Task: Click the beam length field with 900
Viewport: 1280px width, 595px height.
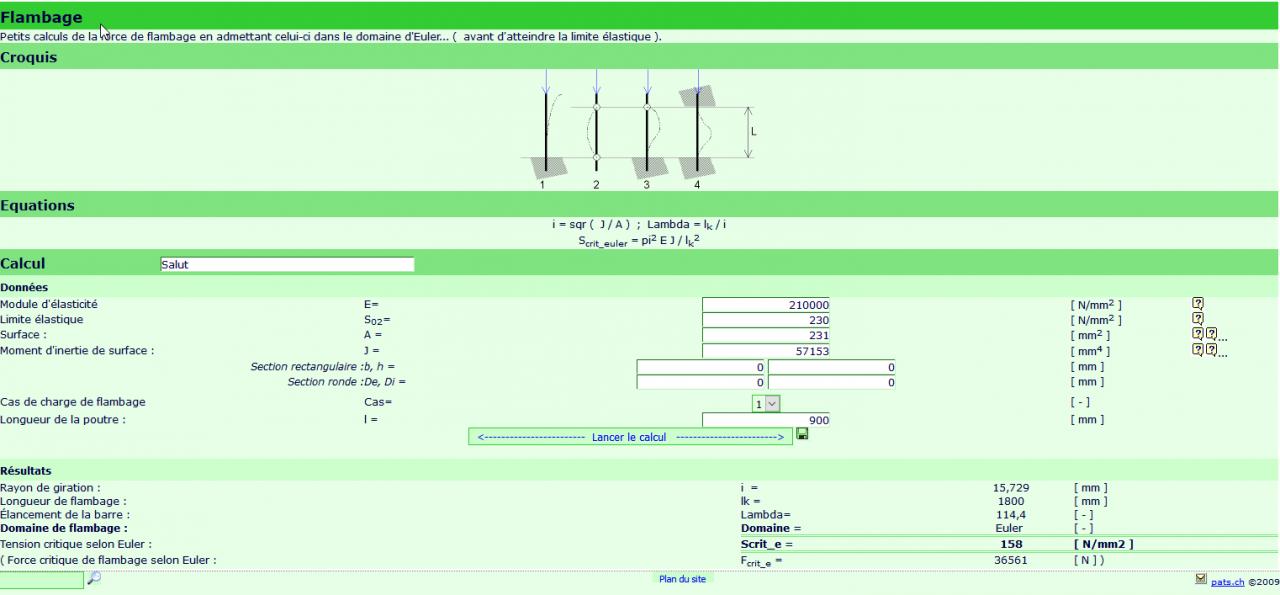Action: tap(766, 420)
